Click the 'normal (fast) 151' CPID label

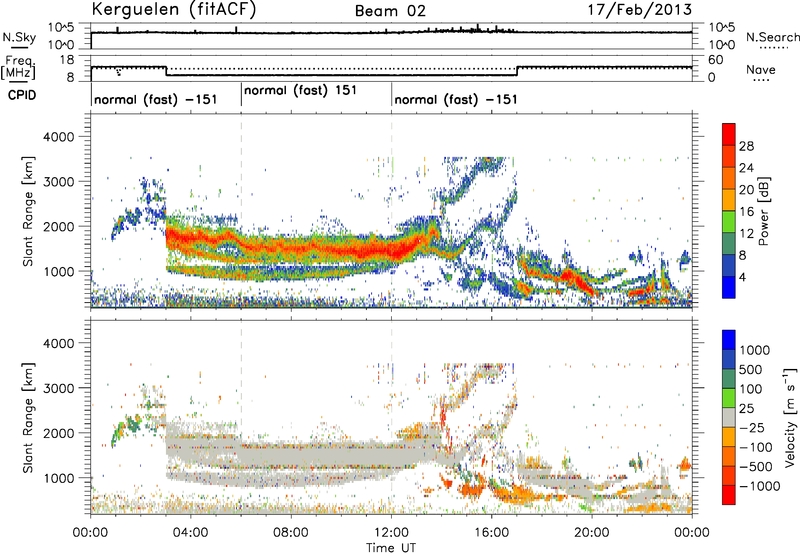point(301,90)
